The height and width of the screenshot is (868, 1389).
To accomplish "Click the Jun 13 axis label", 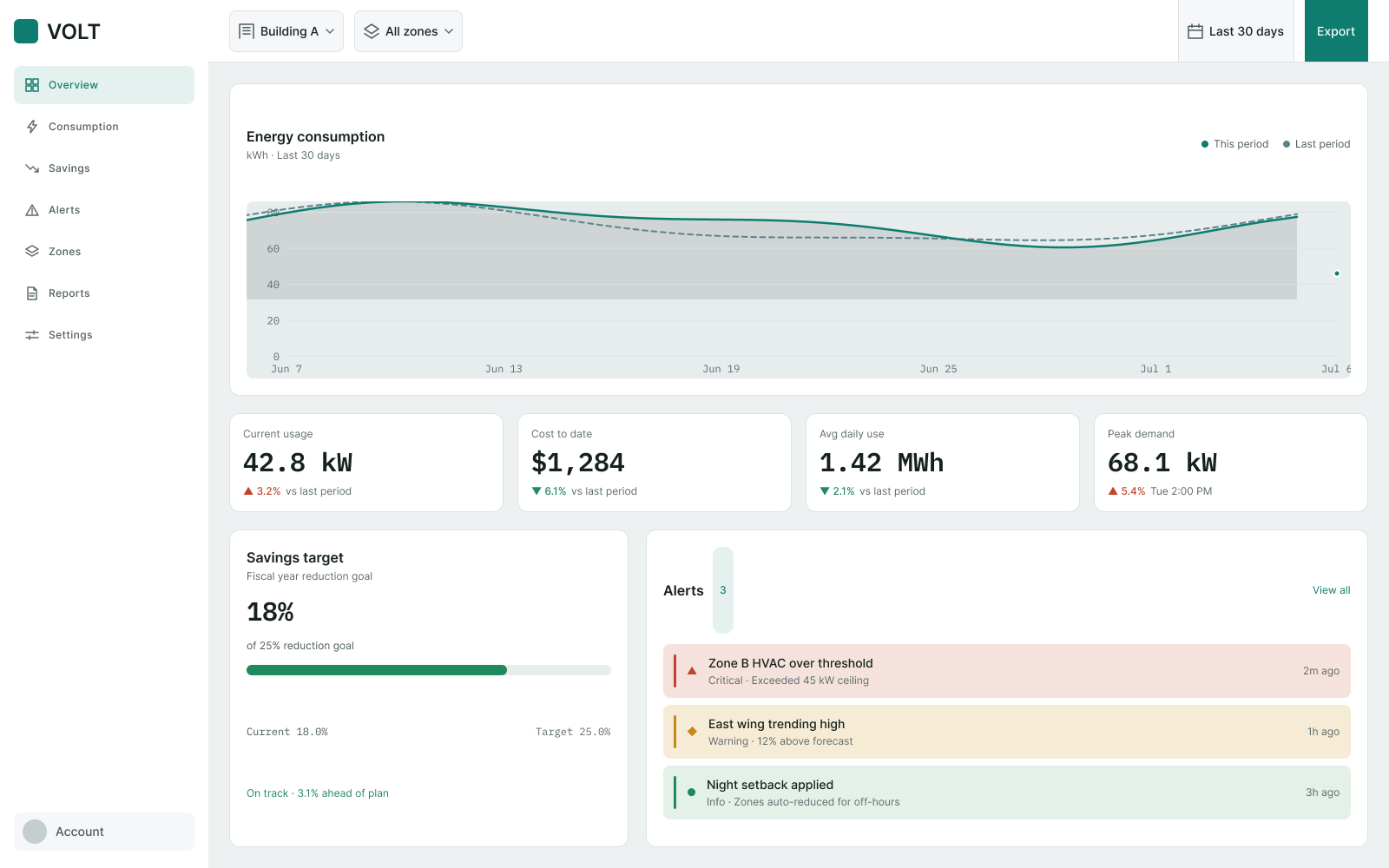I will coord(504,369).
